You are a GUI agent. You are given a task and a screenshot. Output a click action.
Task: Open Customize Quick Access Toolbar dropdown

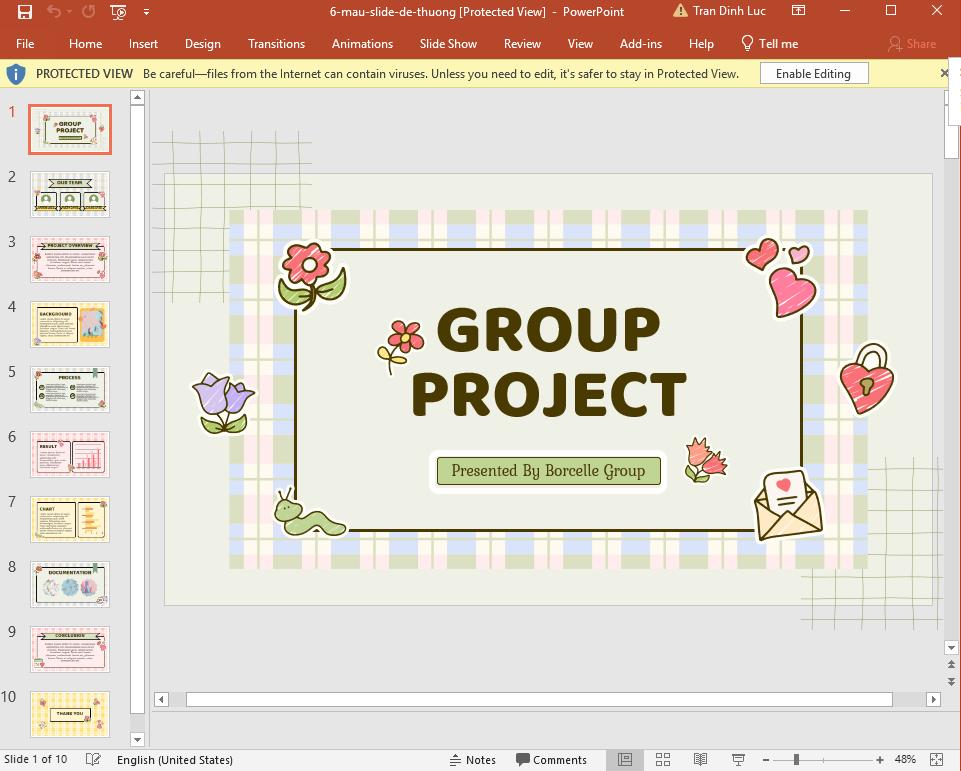pyautogui.click(x=146, y=11)
